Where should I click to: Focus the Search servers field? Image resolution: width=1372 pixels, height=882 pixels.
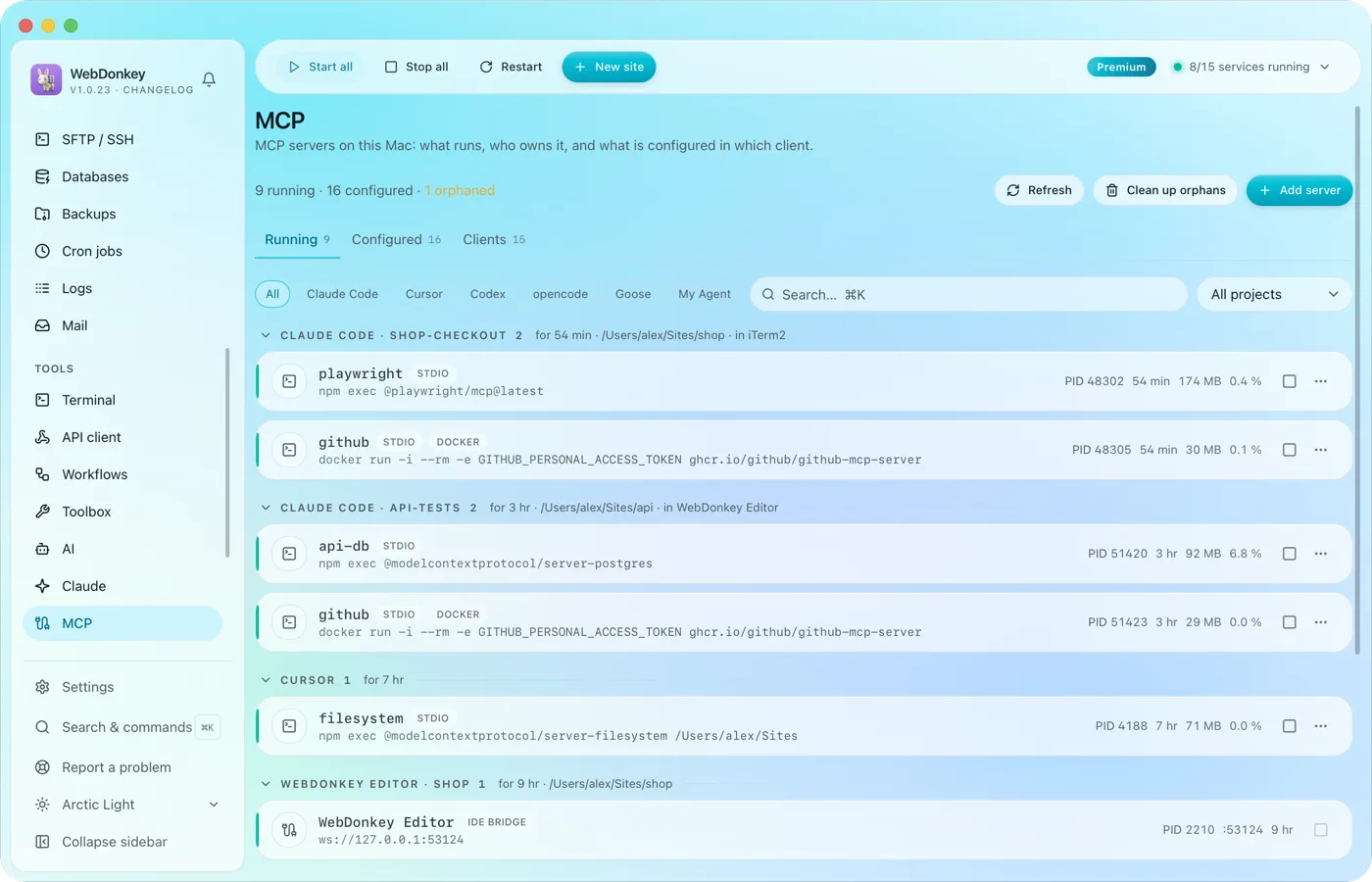pyautogui.click(x=968, y=294)
